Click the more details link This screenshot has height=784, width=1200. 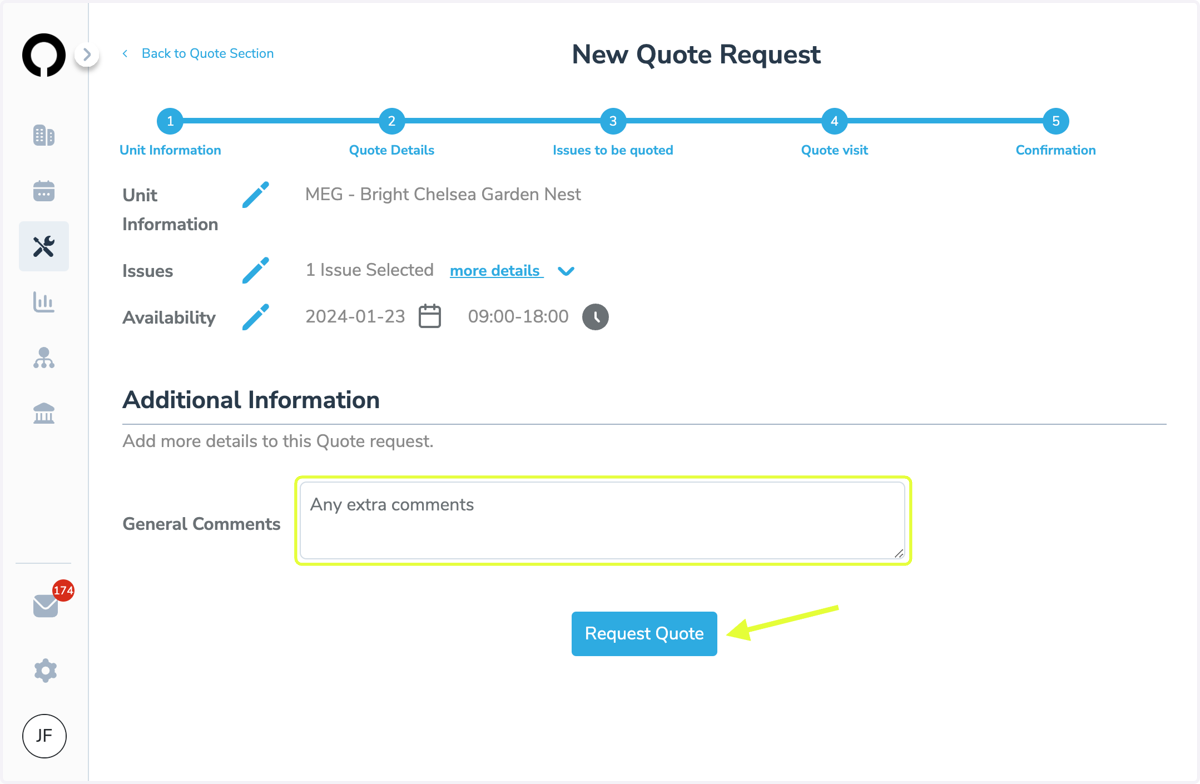pyautogui.click(x=496, y=271)
